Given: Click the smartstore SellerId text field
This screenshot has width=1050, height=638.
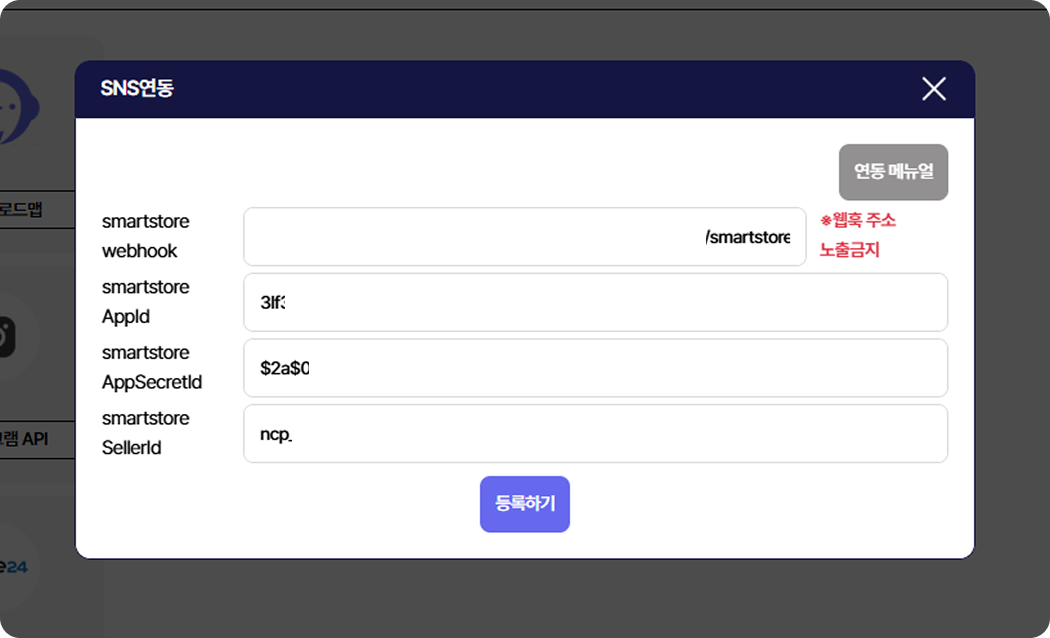Looking at the screenshot, I should tap(595, 434).
